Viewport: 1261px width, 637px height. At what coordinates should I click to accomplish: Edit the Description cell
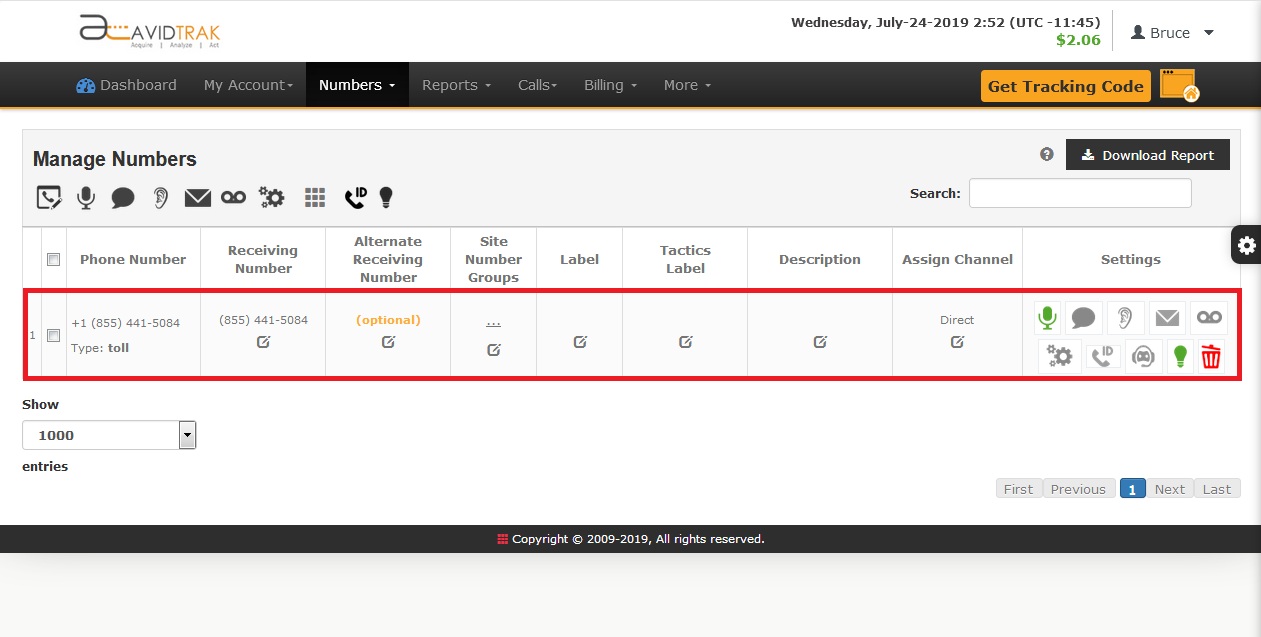pyautogui.click(x=820, y=342)
